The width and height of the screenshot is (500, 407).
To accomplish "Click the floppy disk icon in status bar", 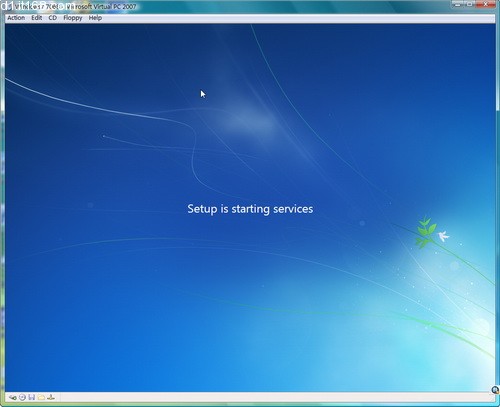I will 32,397.
